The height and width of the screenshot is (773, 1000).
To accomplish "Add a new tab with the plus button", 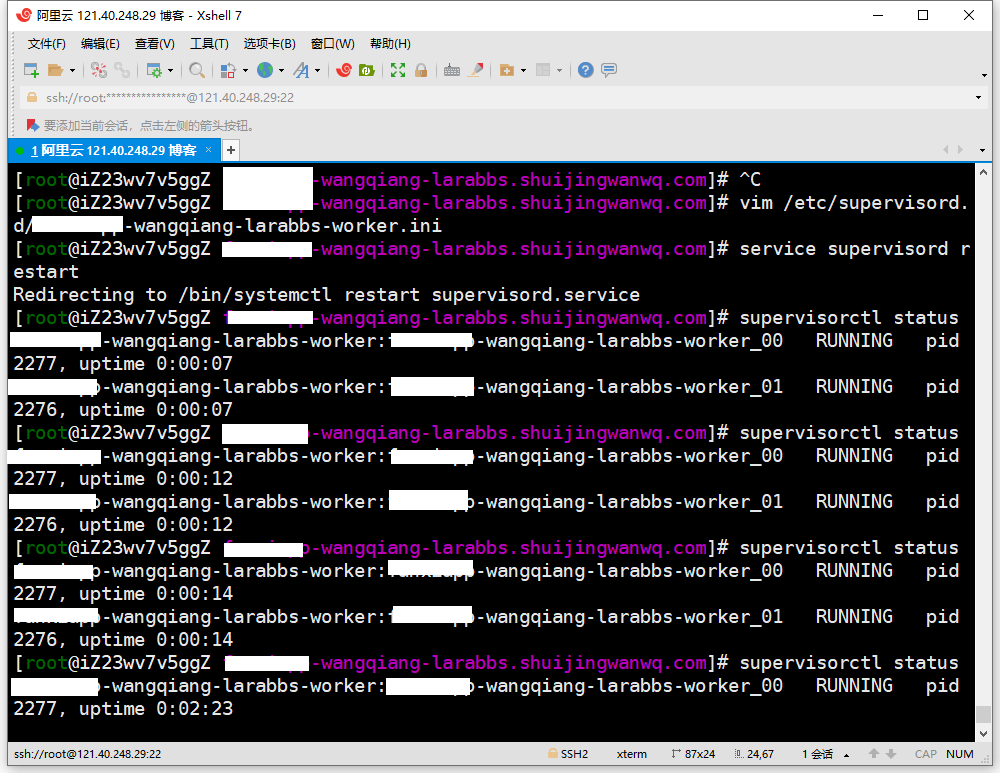I will pyautogui.click(x=230, y=150).
